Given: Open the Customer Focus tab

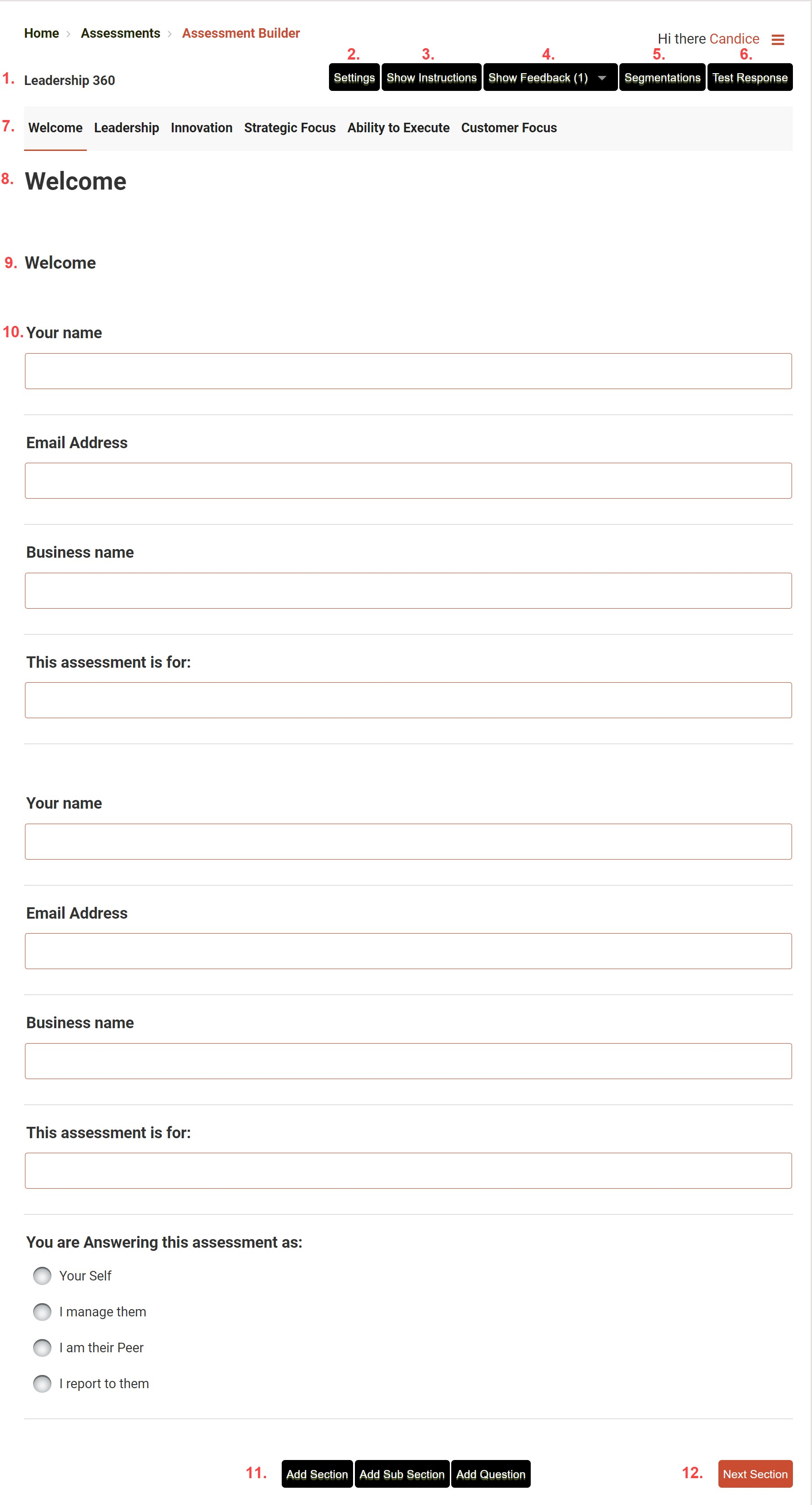Looking at the screenshot, I should coord(509,128).
